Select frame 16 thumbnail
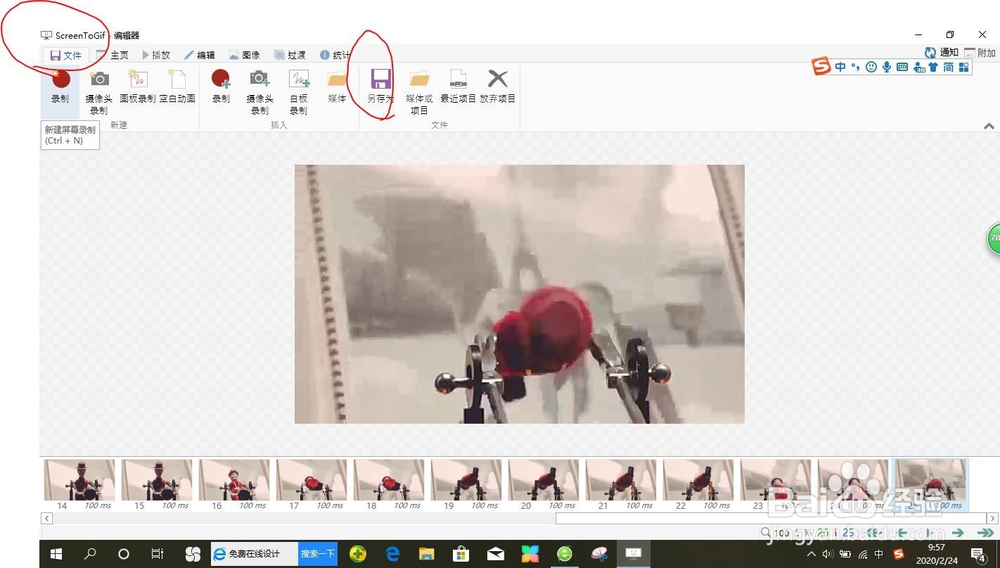Image resolution: width=1000 pixels, height=568 pixels. [x=234, y=484]
